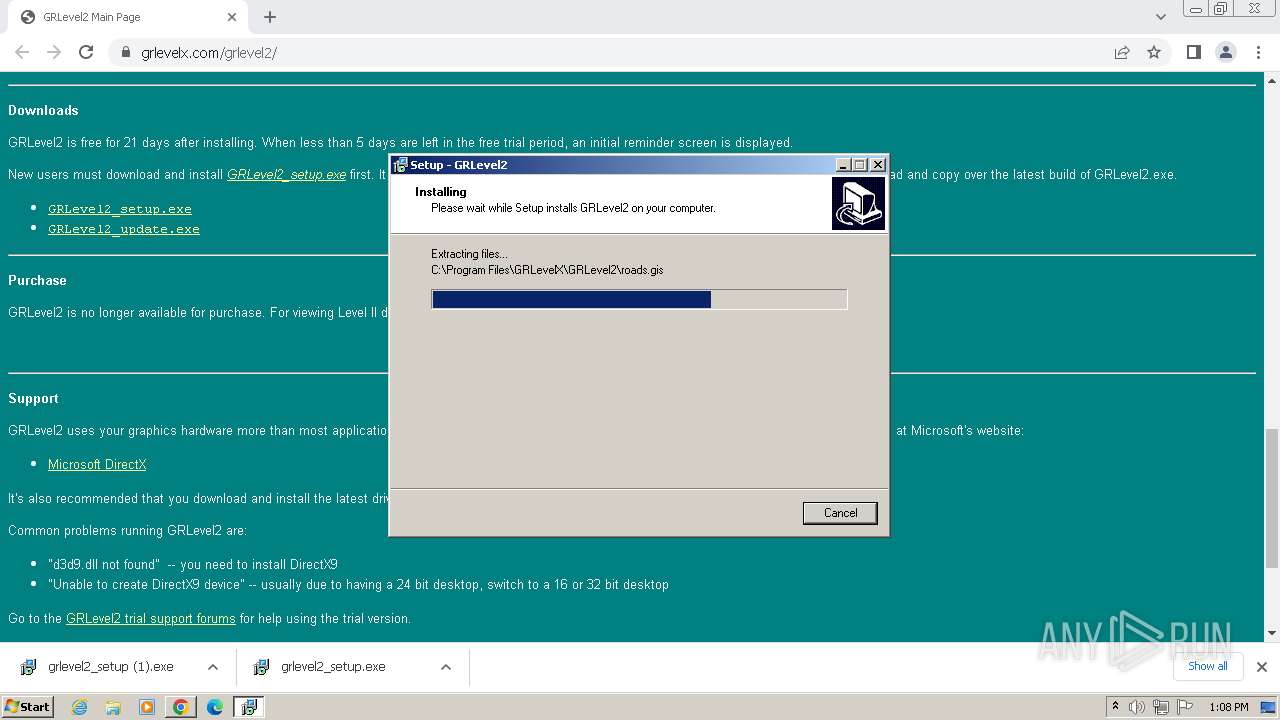Click the Purchase section heading

(37, 280)
